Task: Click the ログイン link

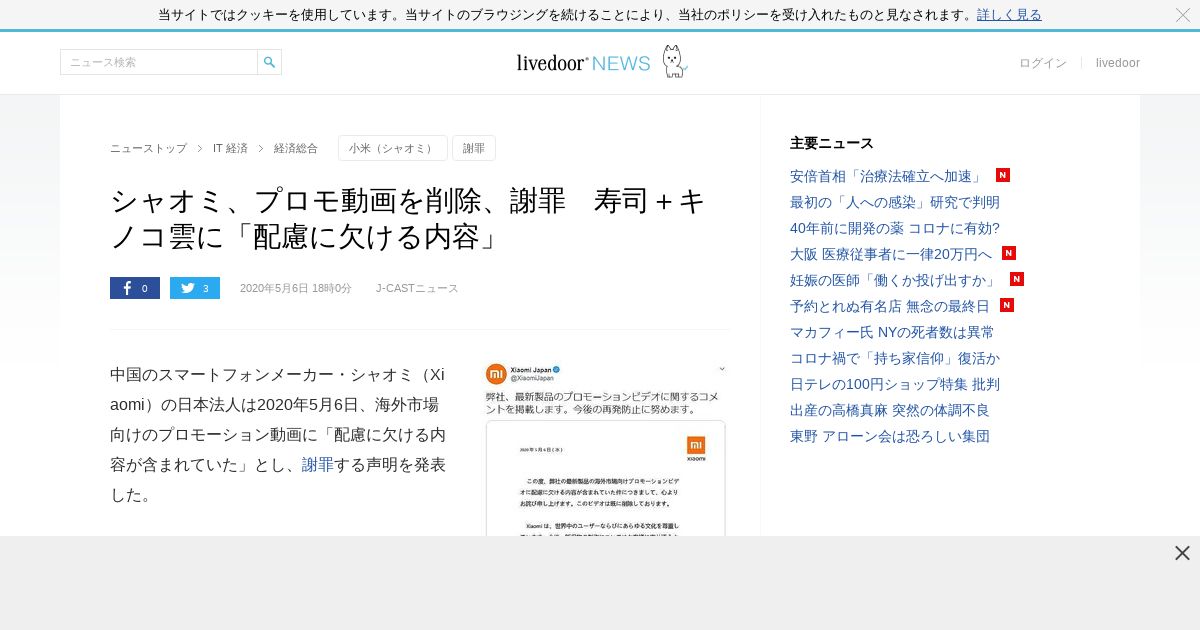Action: [x=1043, y=63]
